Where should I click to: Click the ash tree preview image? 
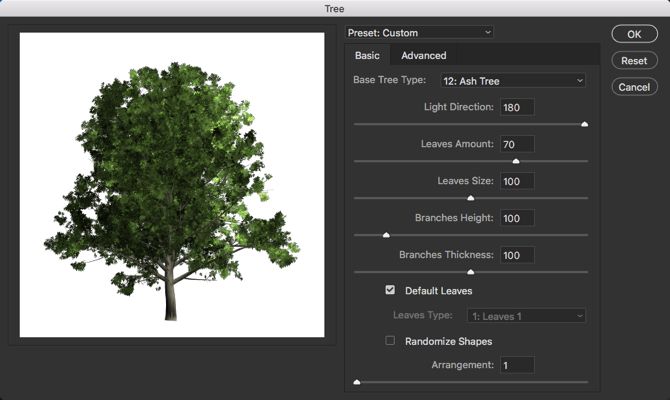(x=172, y=185)
